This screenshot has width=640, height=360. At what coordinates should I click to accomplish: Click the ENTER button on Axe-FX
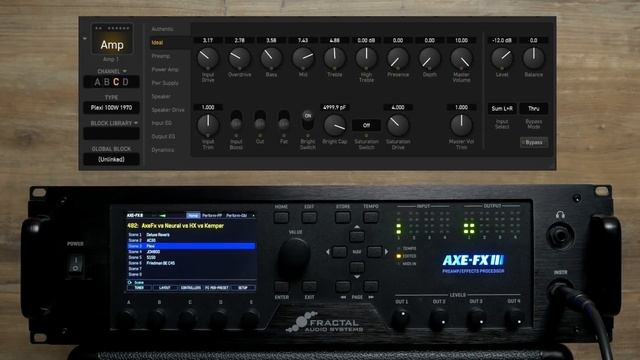pyautogui.click(x=281, y=287)
